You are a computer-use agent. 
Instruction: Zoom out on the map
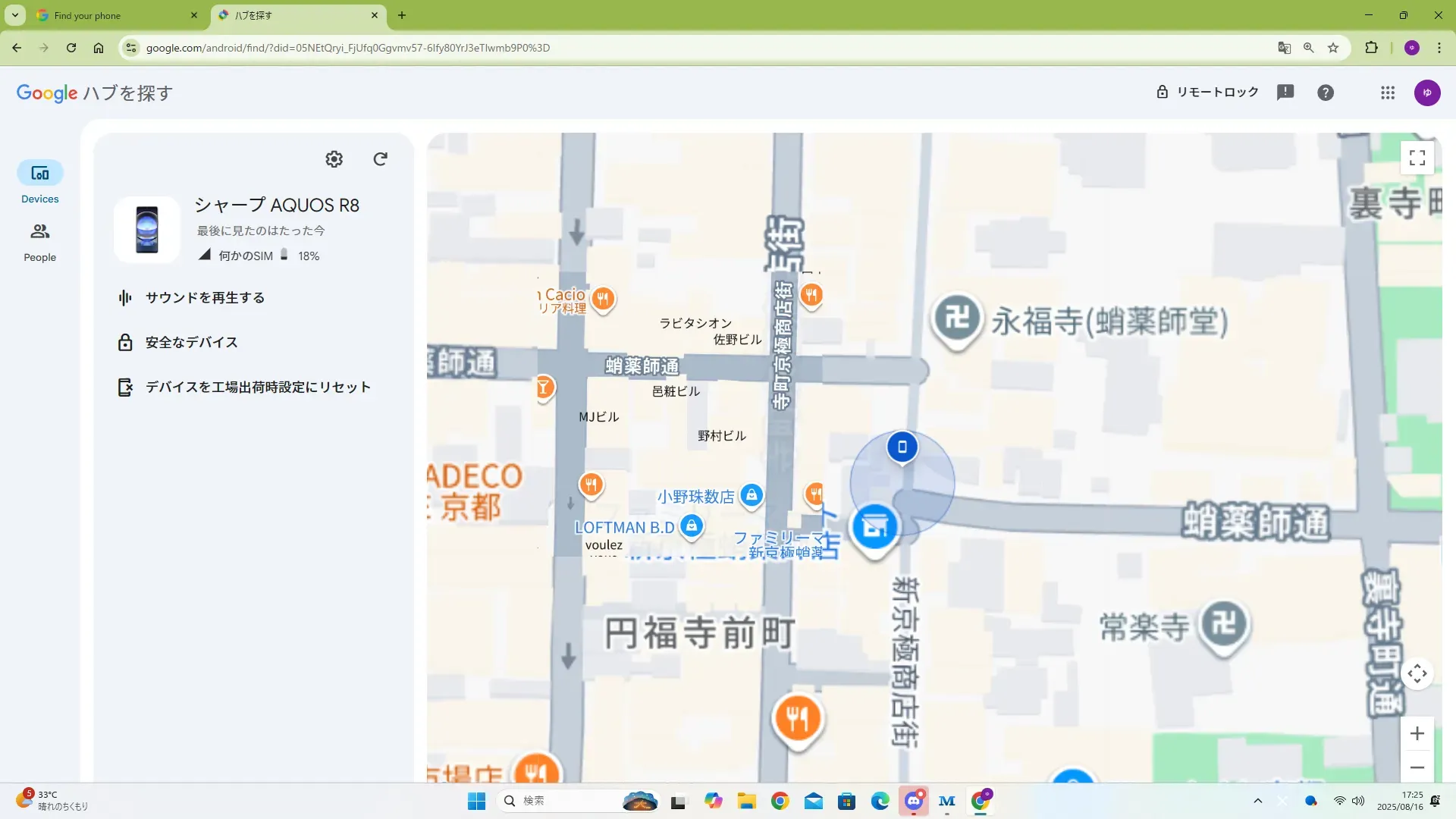(x=1417, y=767)
